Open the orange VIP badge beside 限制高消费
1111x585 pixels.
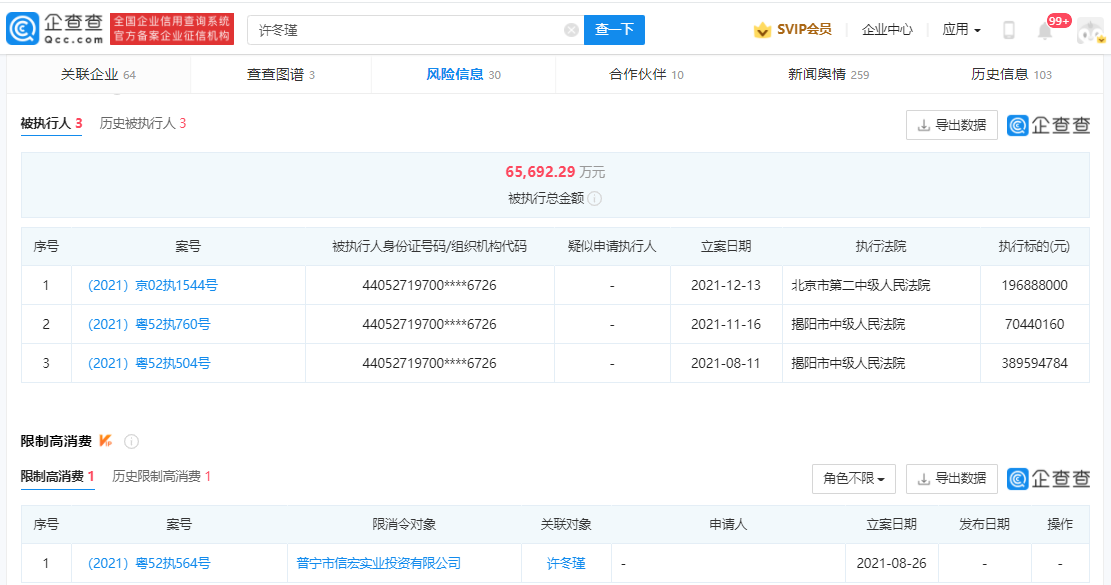[106, 441]
